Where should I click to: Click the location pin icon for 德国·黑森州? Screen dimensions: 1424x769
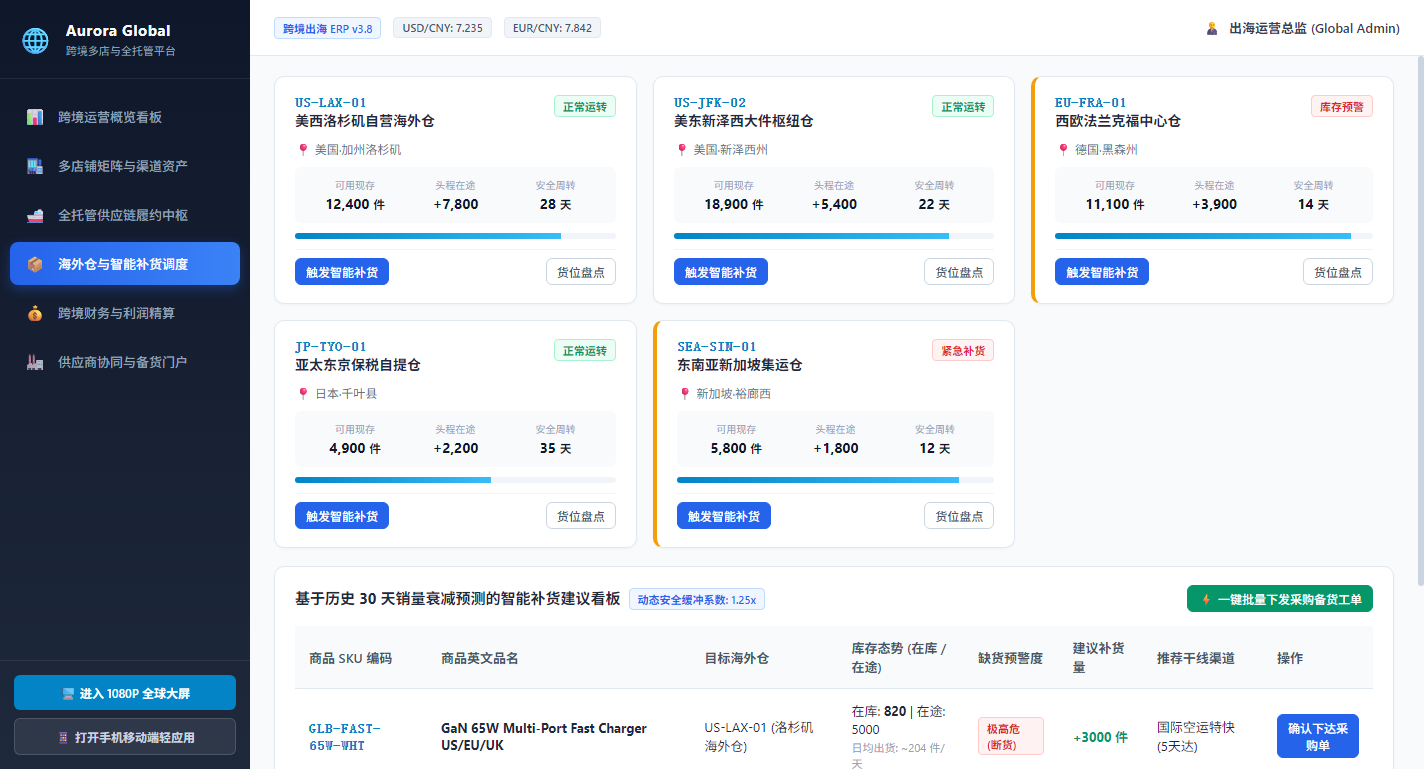pyautogui.click(x=1062, y=150)
